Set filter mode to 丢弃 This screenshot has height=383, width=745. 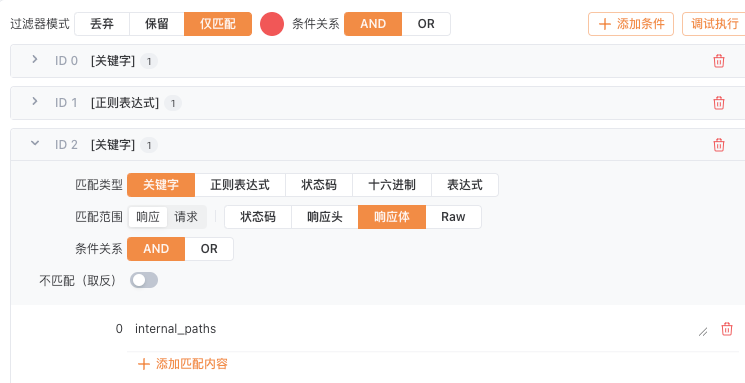[102, 24]
